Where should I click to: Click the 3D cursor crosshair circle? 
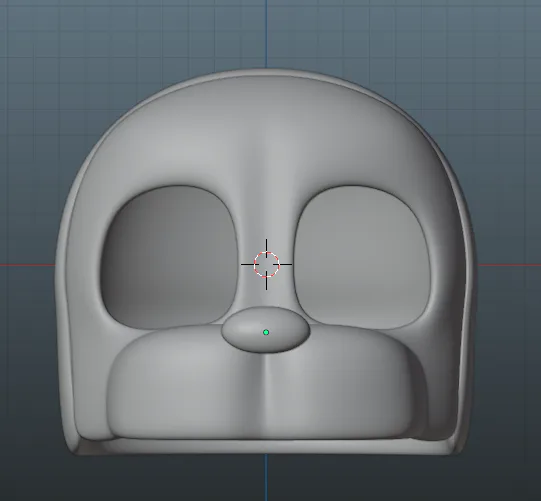tap(266, 265)
